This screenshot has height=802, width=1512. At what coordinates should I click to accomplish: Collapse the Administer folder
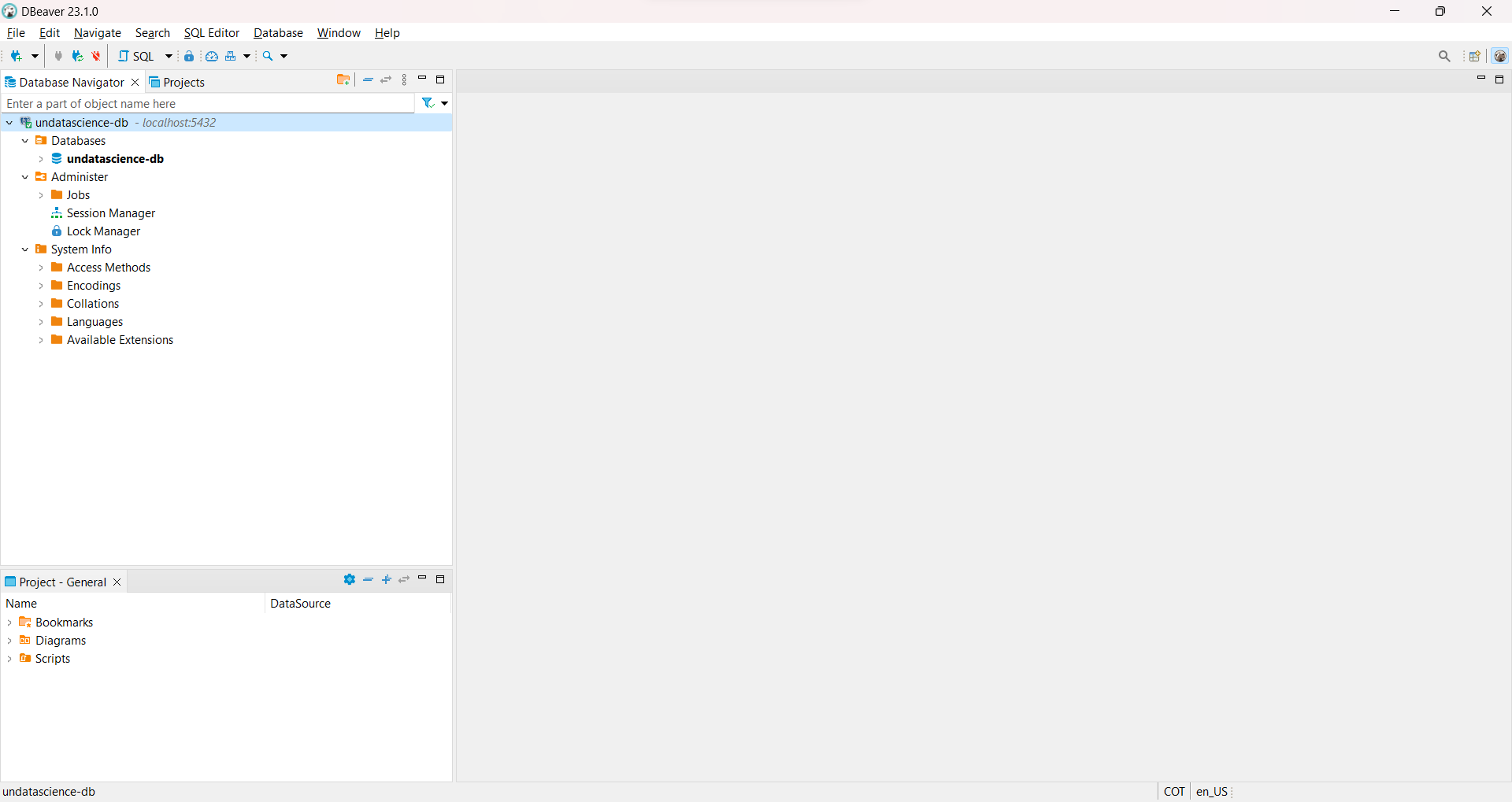click(x=25, y=177)
